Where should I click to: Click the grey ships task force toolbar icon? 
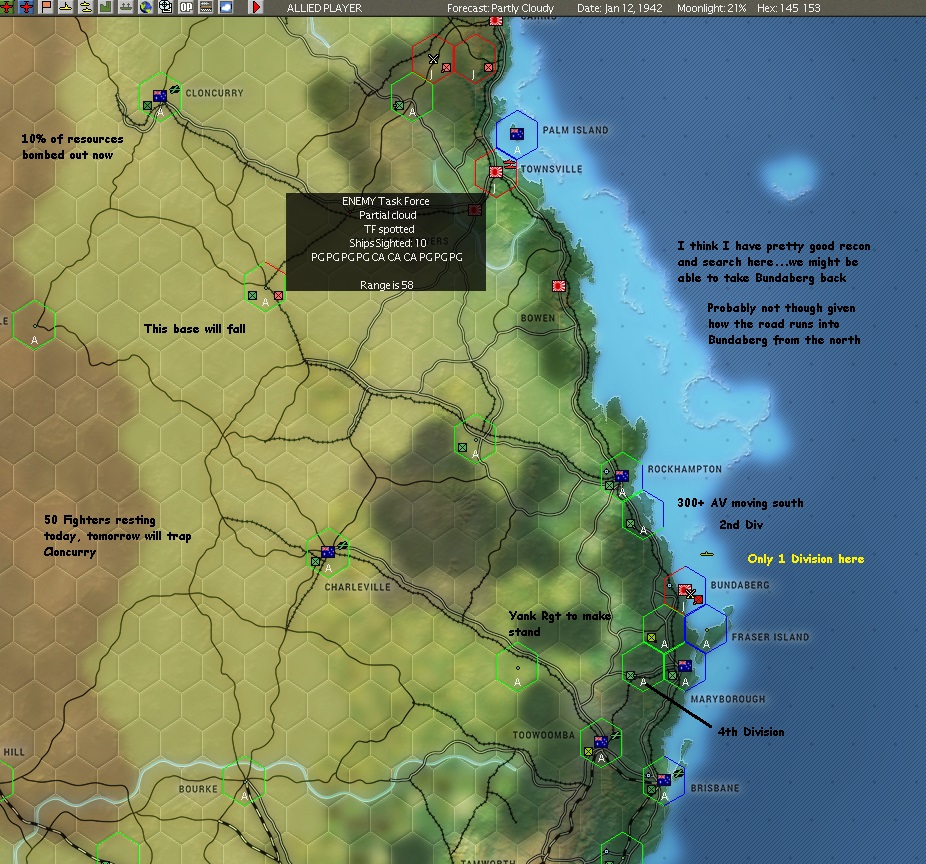pyautogui.click(x=126, y=7)
